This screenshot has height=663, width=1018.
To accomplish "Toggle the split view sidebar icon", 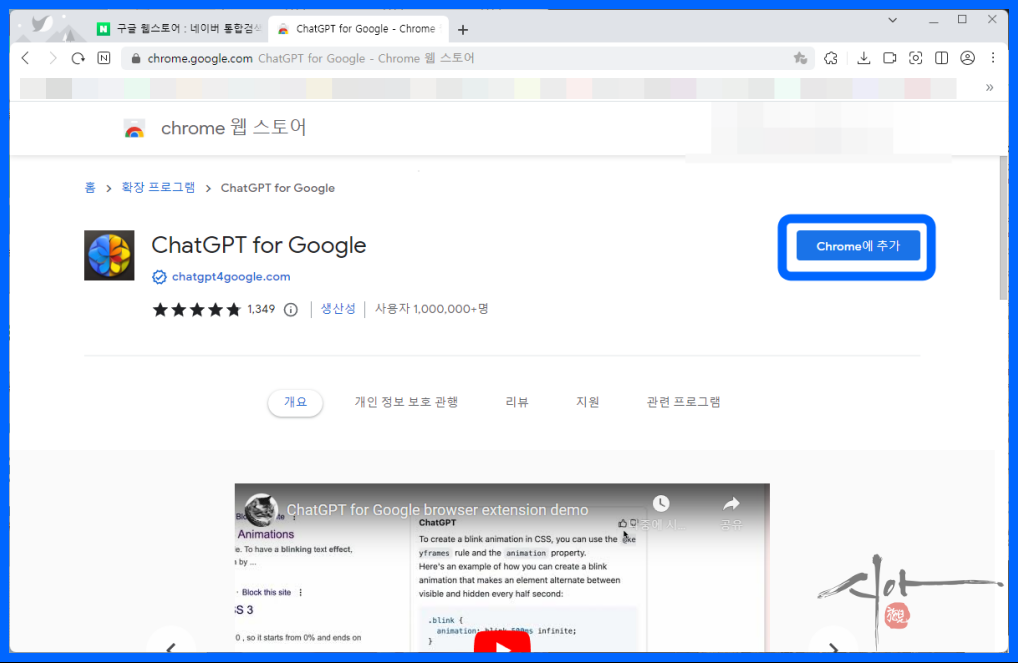I will 941,58.
